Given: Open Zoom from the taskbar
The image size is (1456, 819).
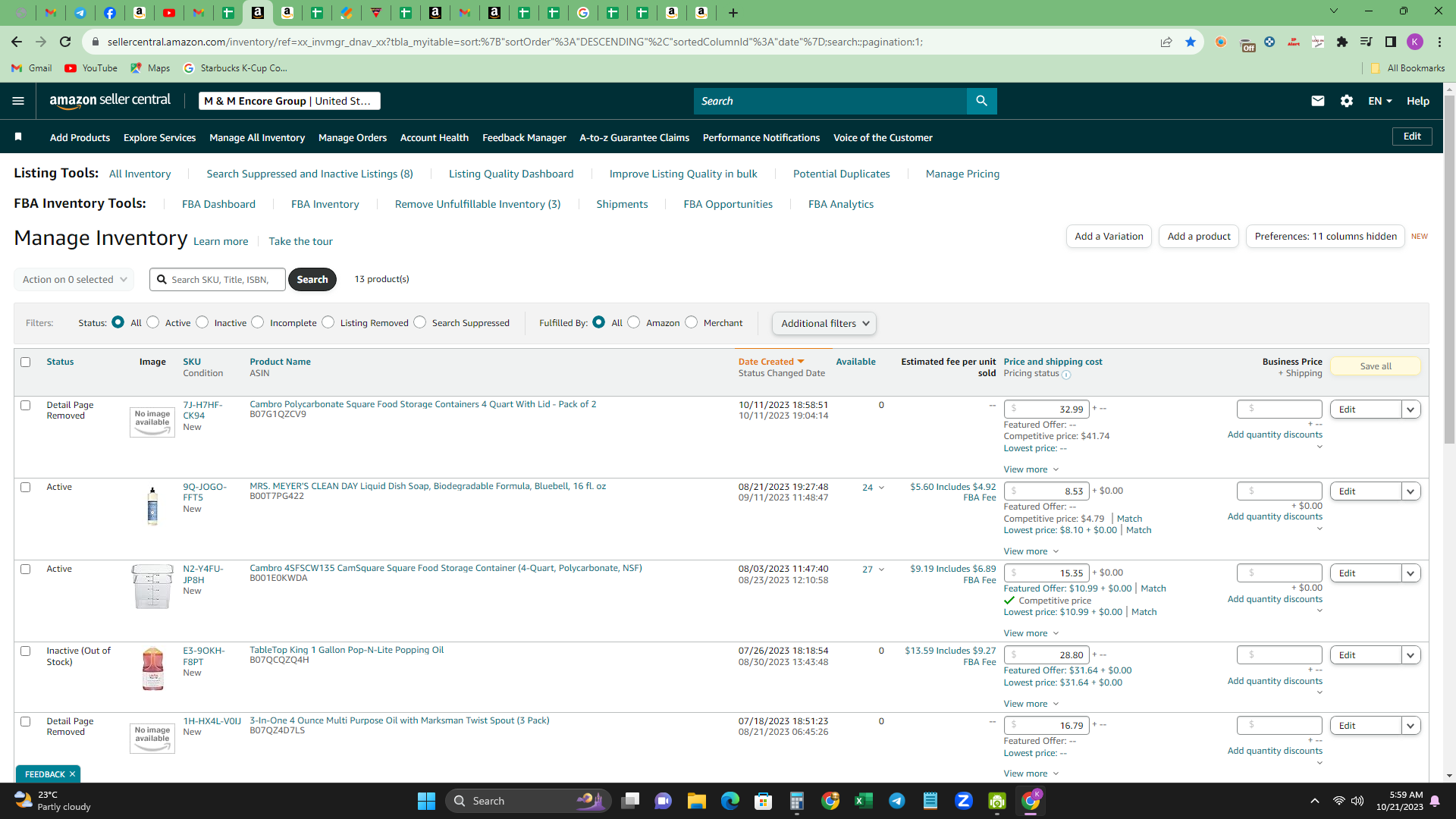Looking at the screenshot, I should (x=964, y=801).
